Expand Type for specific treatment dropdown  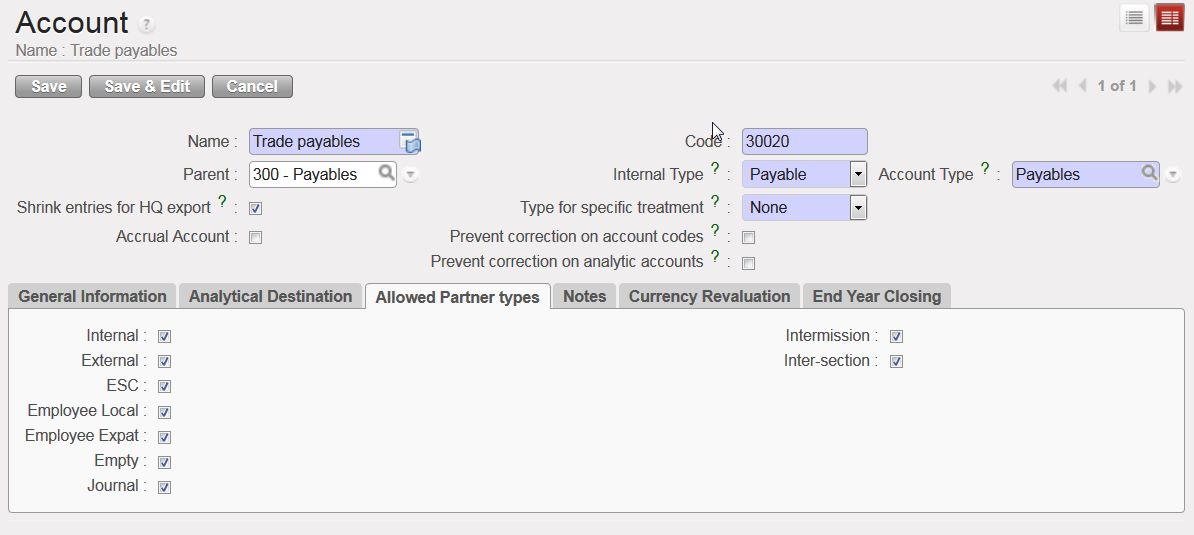pos(857,207)
